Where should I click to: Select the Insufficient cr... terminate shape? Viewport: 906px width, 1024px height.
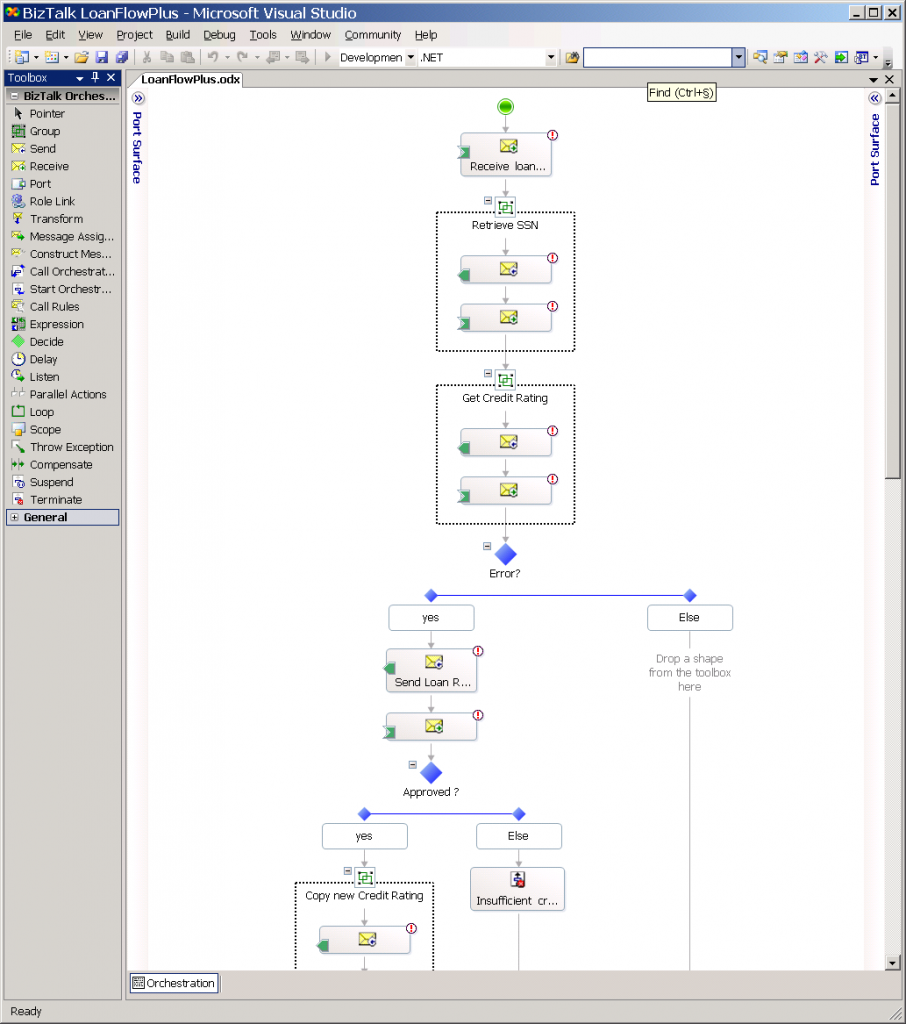(517, 889)
